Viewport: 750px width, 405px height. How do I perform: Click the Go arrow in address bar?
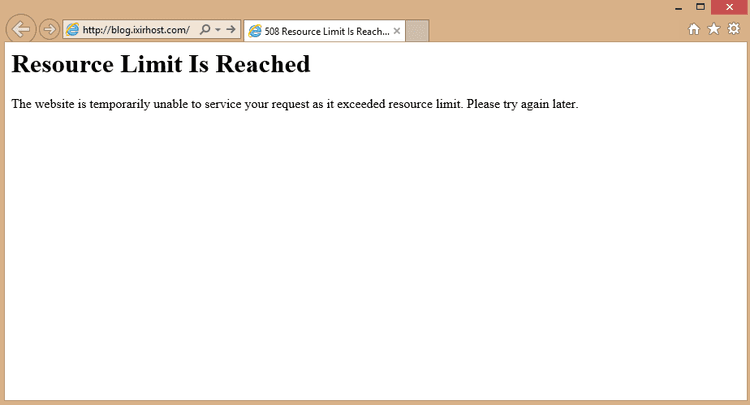[x=231, y=30]
